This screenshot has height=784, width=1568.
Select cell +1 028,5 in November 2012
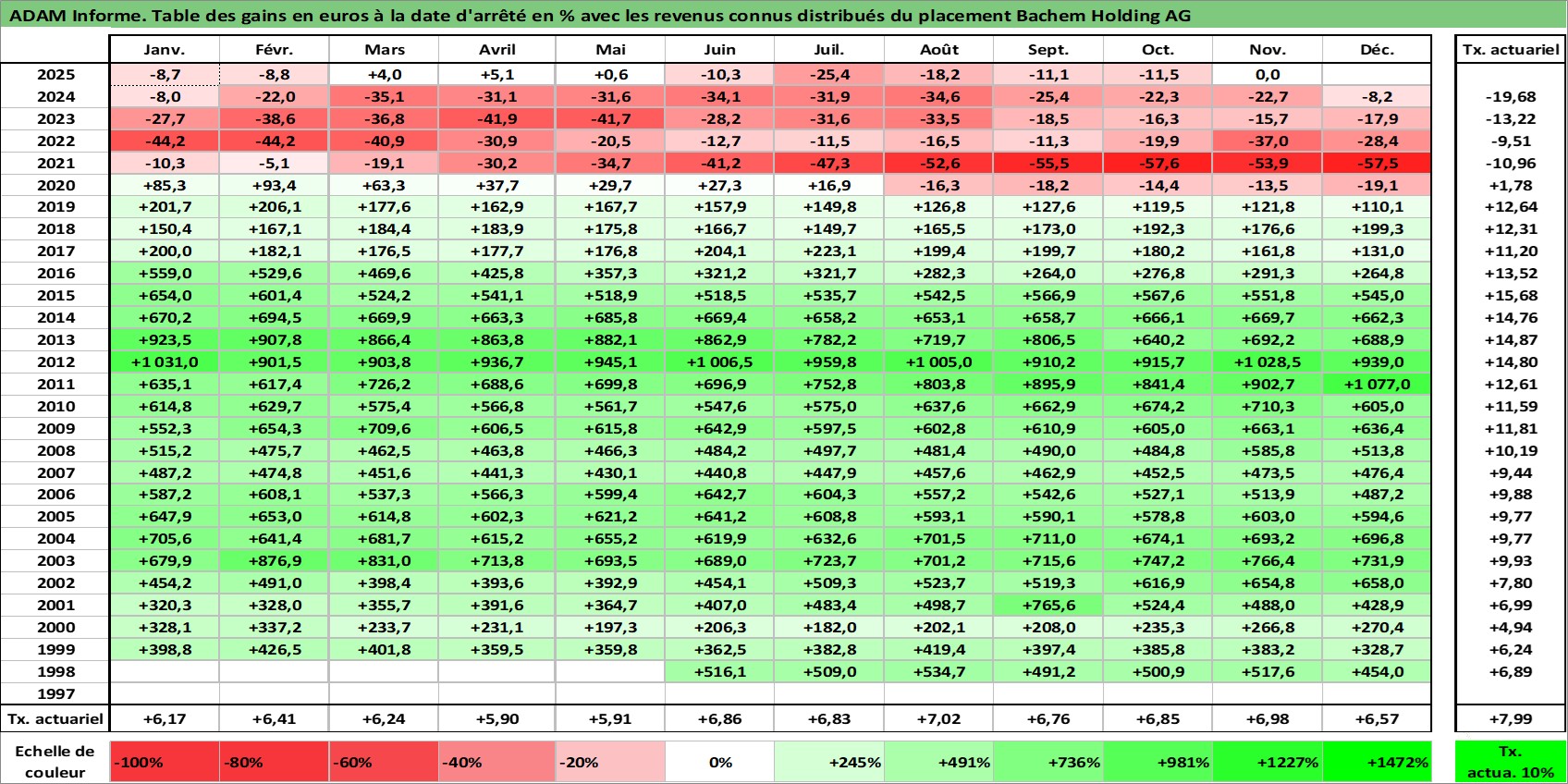coord(1267,362)
